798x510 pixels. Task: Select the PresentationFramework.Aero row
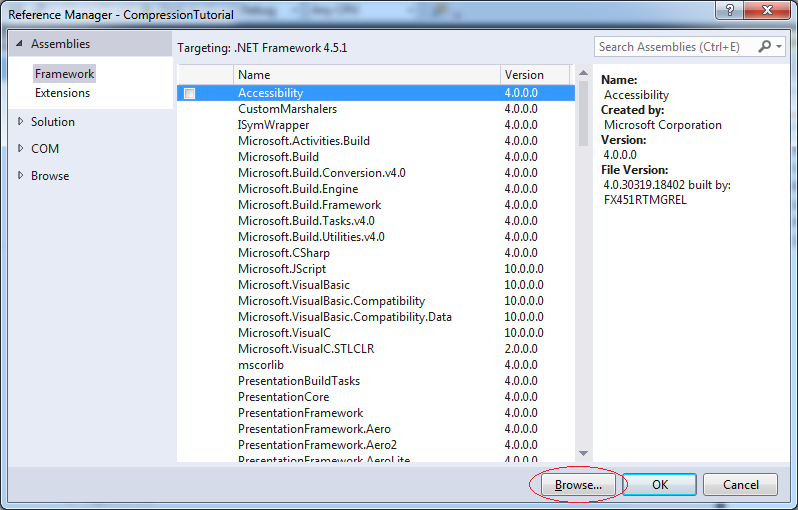coord(376,429)
